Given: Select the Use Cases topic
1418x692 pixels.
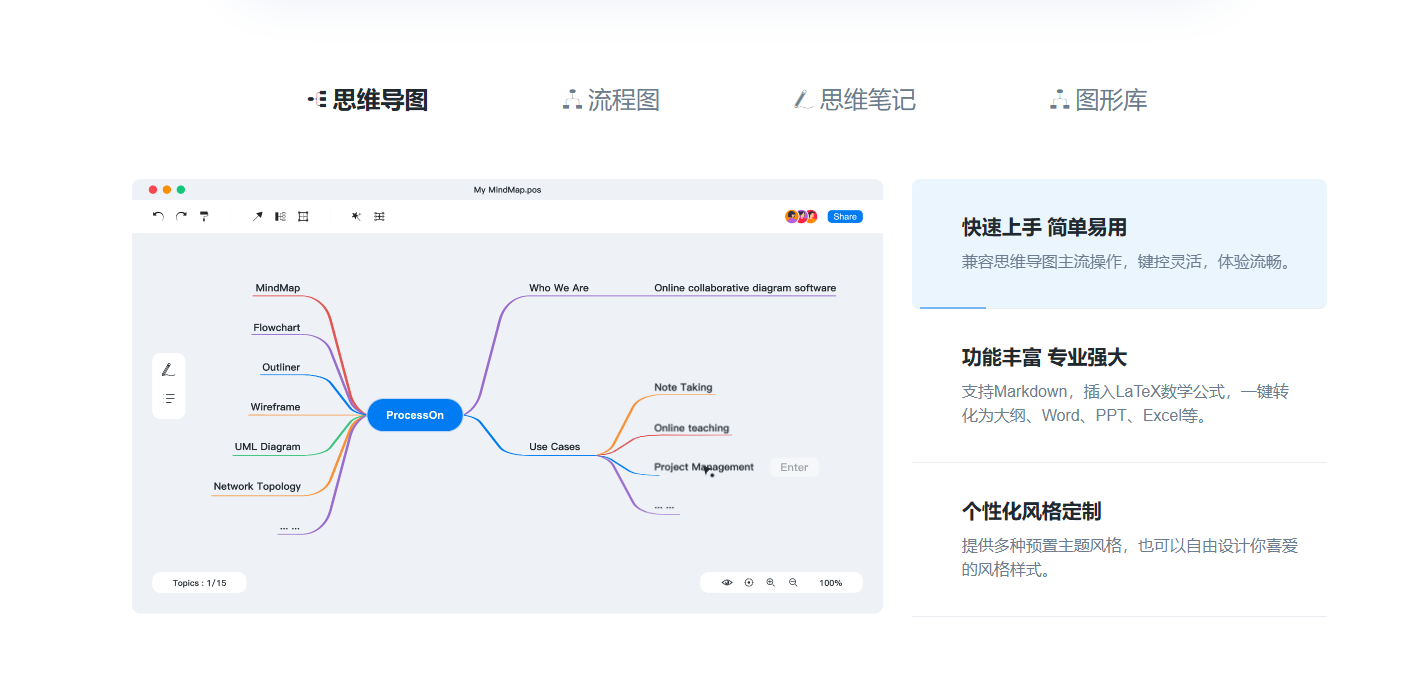Looking at the screenshot, I should tap(554, 447).
